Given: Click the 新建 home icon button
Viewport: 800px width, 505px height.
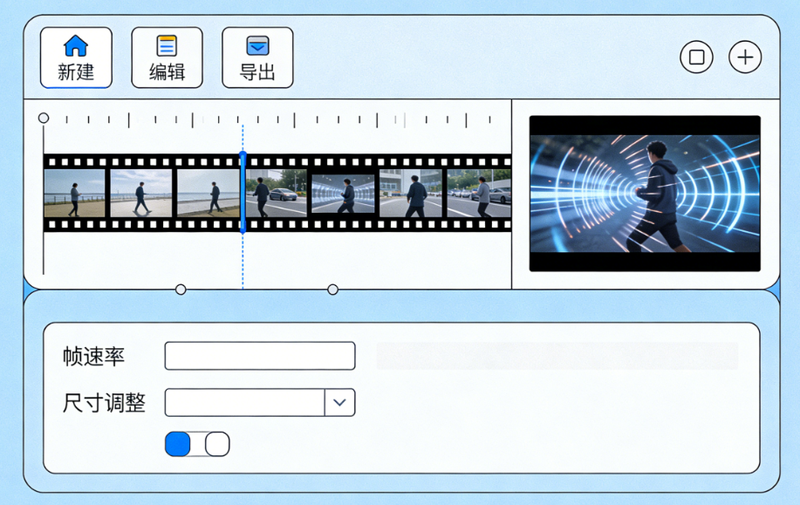Looking at the screenshot, I should (76, 57).
